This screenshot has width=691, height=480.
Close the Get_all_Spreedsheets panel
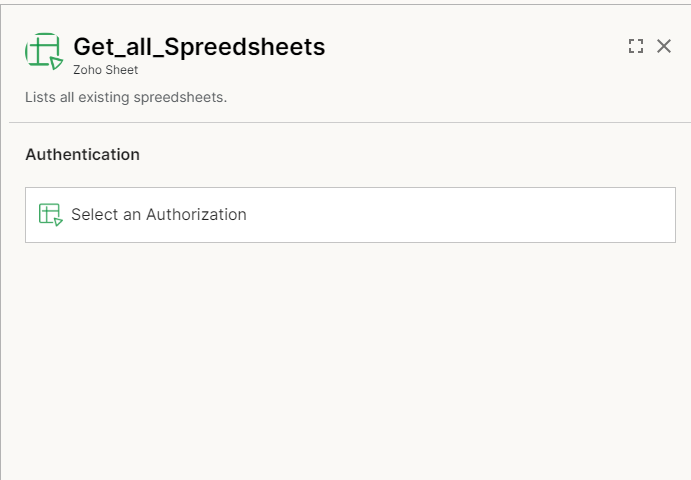pos(664,46)
